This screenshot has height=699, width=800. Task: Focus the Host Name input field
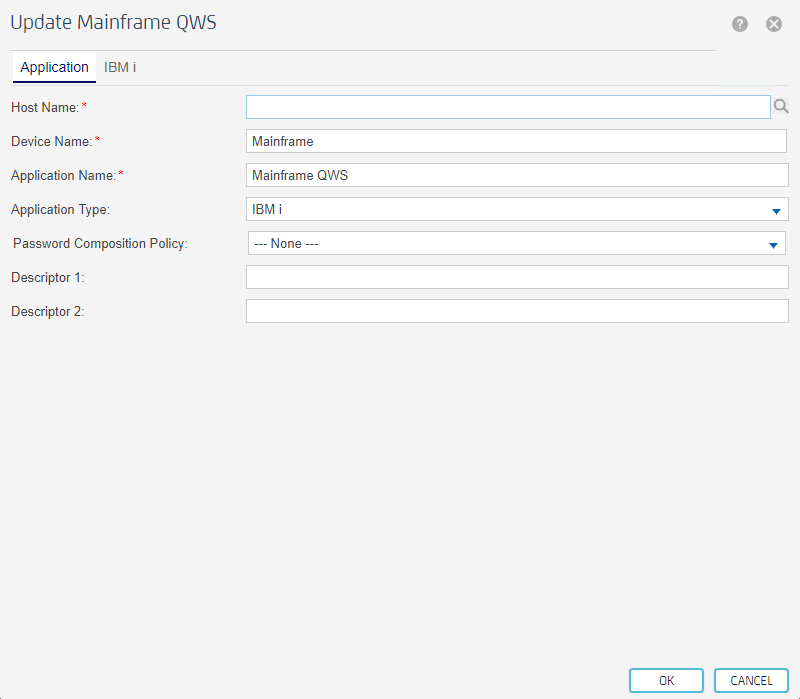click(x=508, y=107)
